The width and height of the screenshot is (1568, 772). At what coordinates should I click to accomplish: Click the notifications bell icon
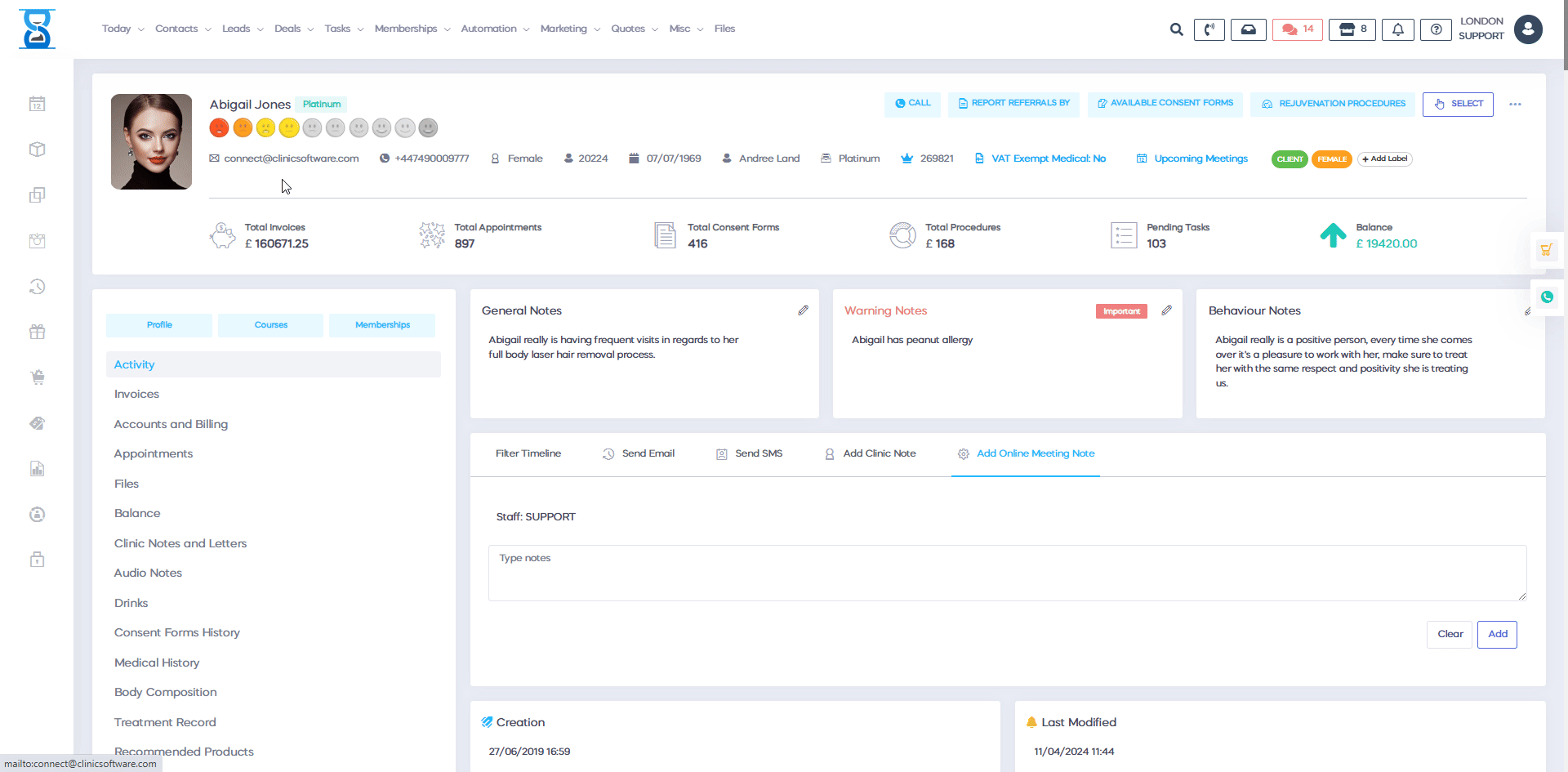point(1397,29)
